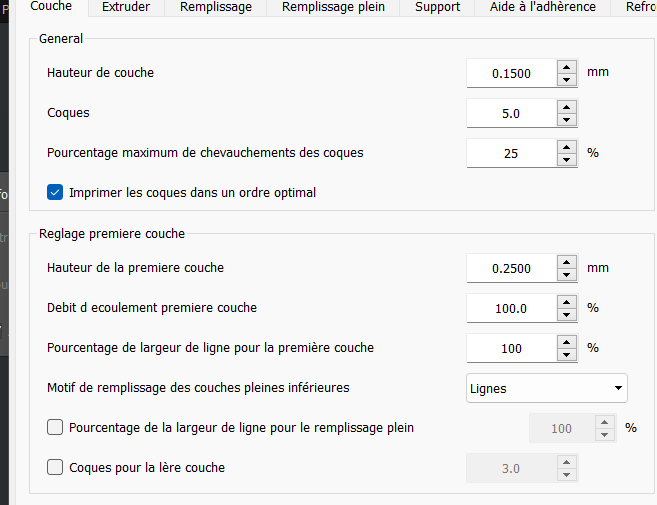Image resolution: width=657 pixels, height=505 pixels.
Task: Increase chevauchements des coques percentage
Action: 566,147
